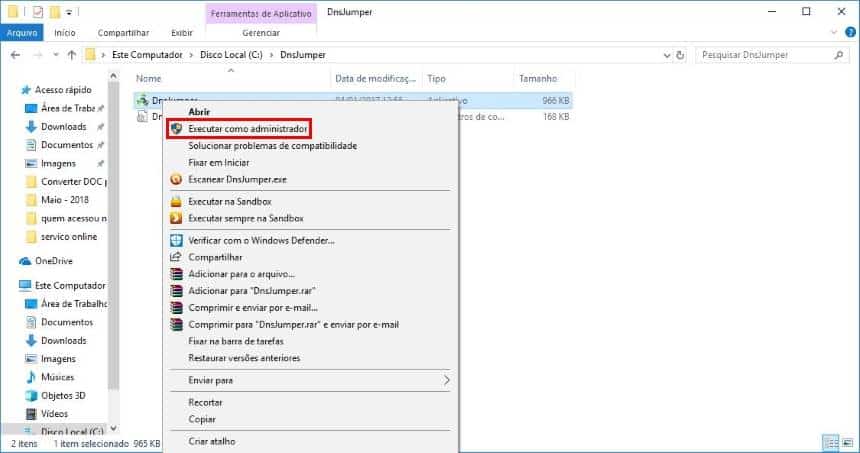This screenshot has width=860, height=453.
Task: Click the Compartilhar share icon in context menu
Action: point(176,257)
